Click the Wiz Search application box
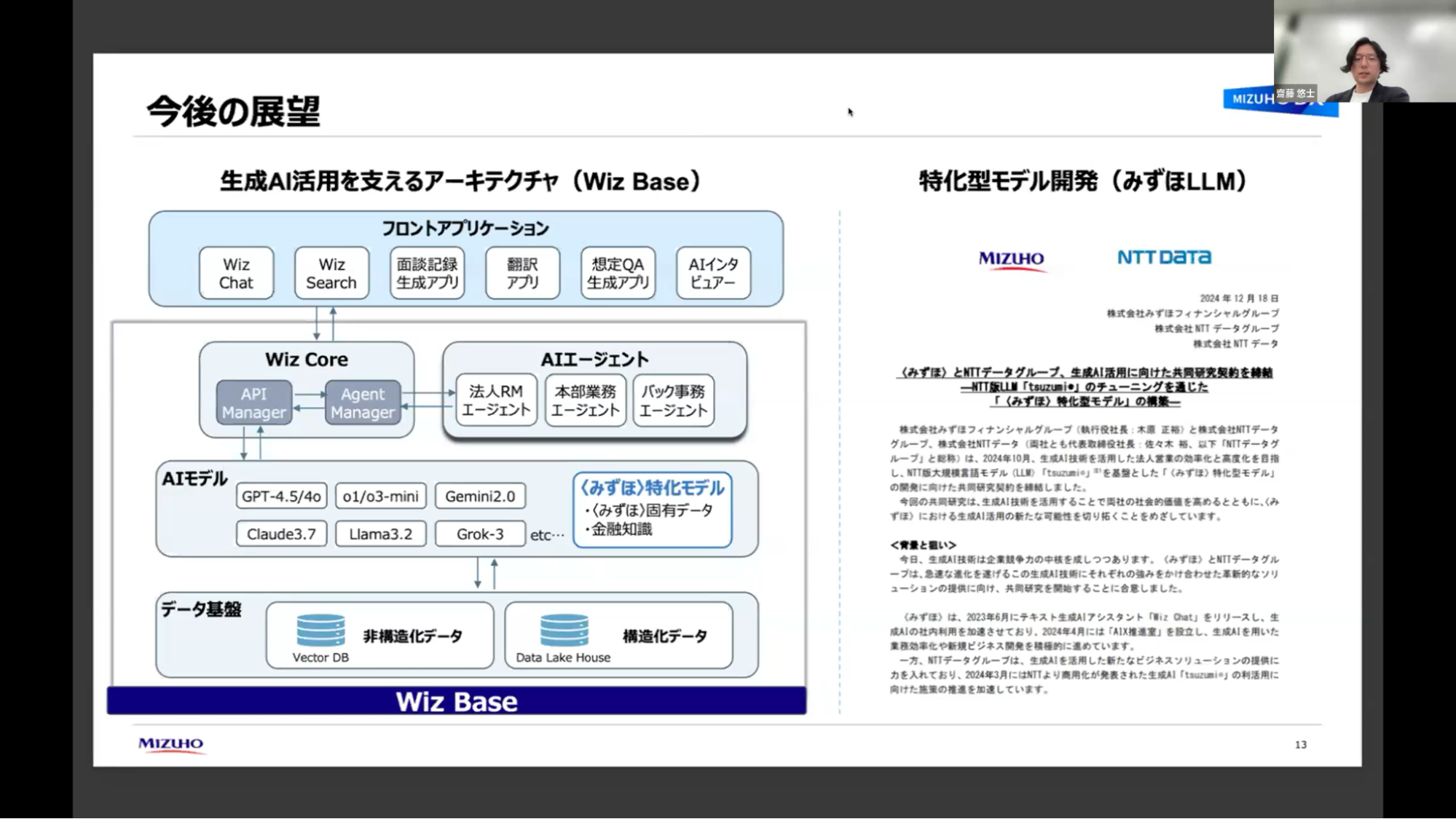 [x=331, y=273]
